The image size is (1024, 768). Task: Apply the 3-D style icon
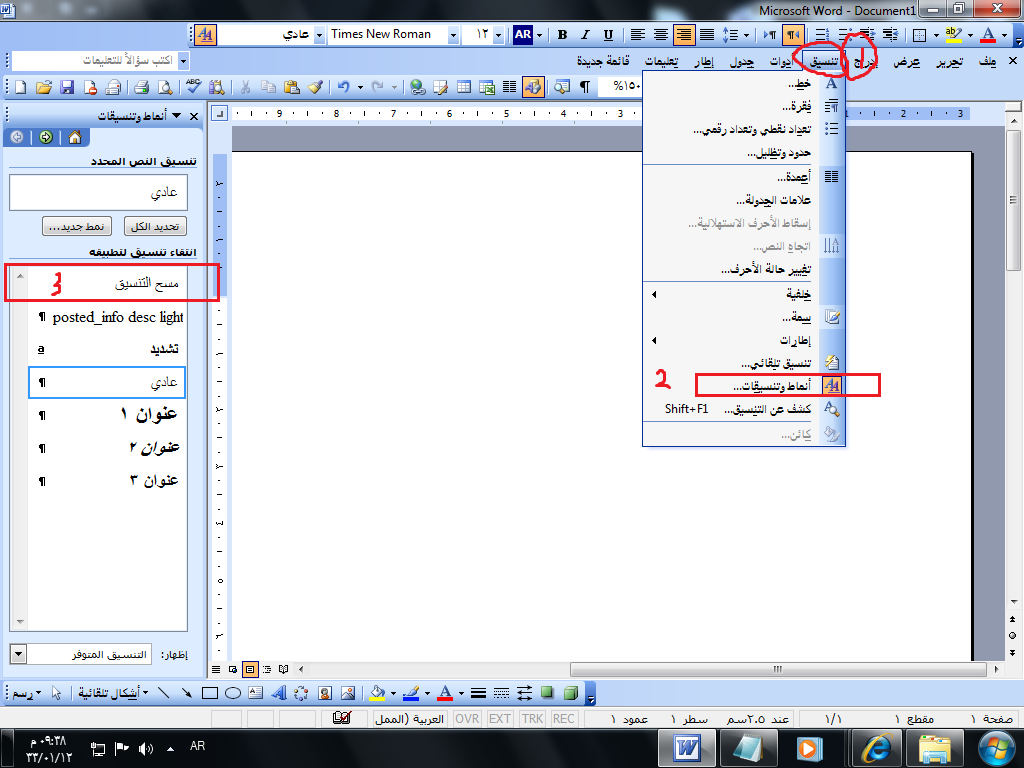pyautogui.click(x=571, y=693)
